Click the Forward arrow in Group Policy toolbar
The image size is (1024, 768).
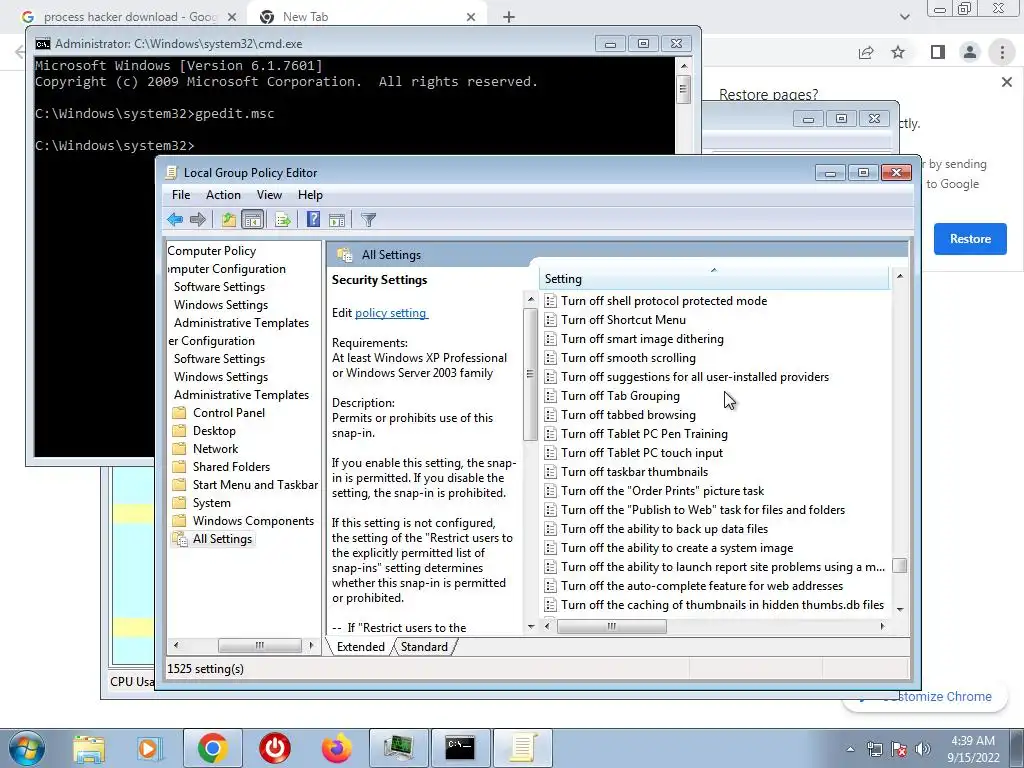pos(198,219)
